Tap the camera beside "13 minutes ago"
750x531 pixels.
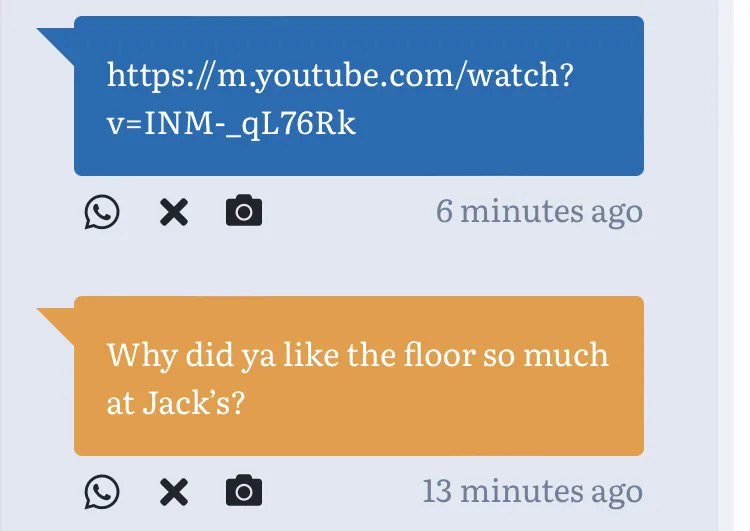[244, 491]
